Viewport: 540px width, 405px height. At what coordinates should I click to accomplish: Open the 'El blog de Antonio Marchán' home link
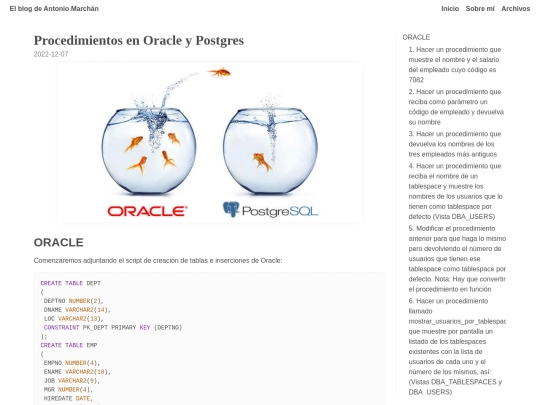[54, 9]
